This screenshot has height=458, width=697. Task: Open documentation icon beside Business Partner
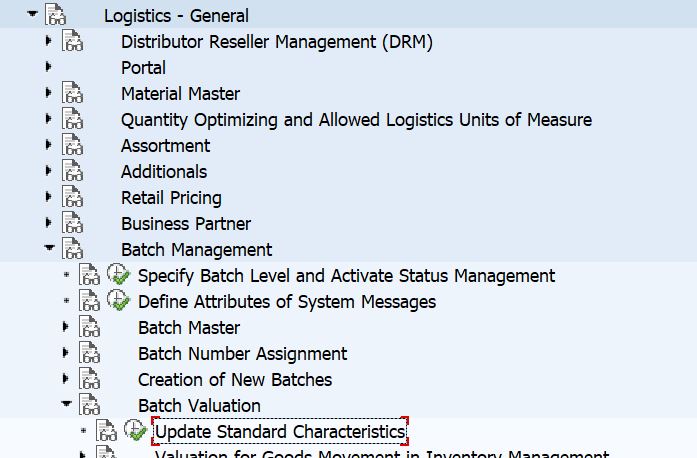(x=72, y=223)
